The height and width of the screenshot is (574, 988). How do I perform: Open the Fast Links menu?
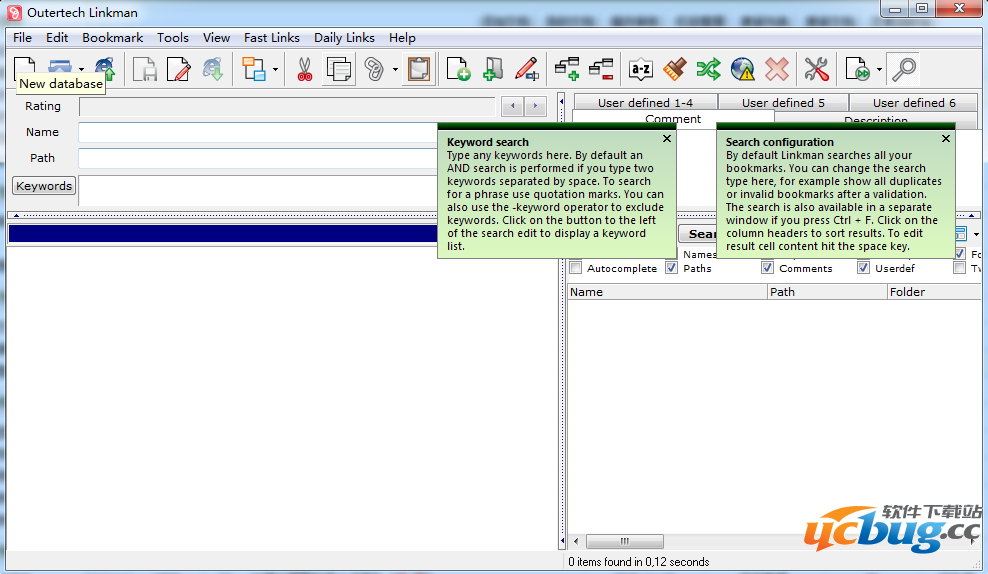click(x=271, y=37)
